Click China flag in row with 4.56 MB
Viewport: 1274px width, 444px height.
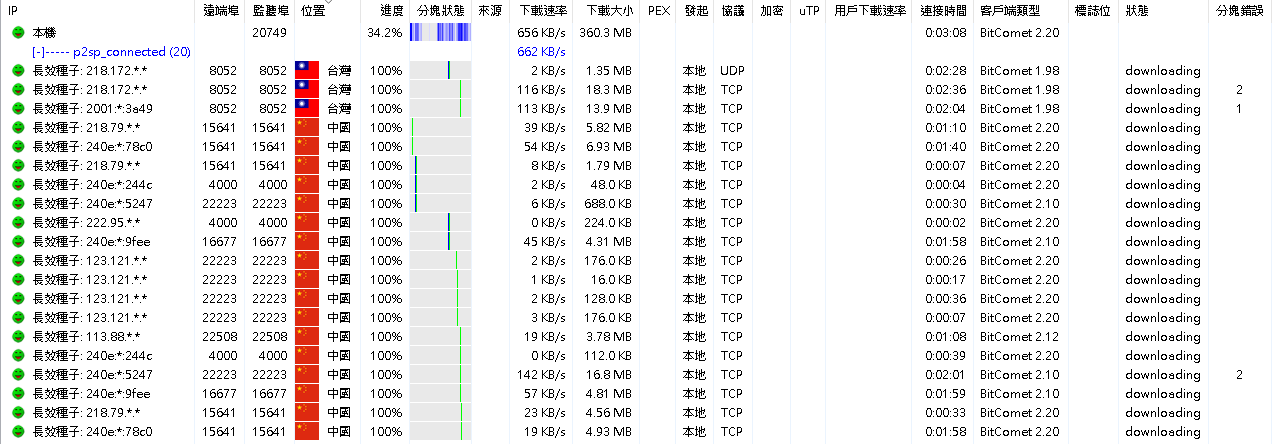[x=306, y=413]
